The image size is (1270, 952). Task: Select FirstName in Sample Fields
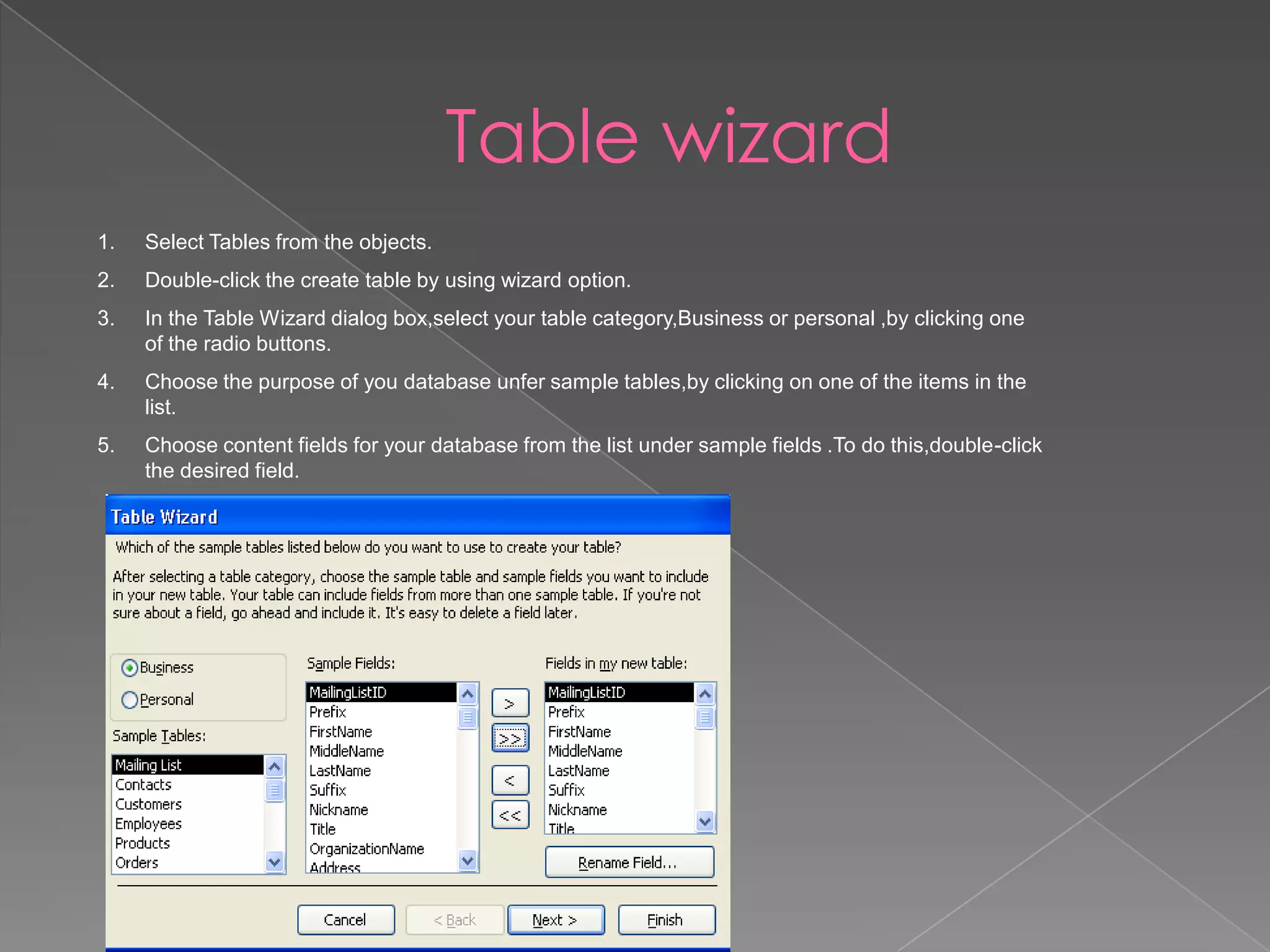pyautogui.click(x=382, y=731)
